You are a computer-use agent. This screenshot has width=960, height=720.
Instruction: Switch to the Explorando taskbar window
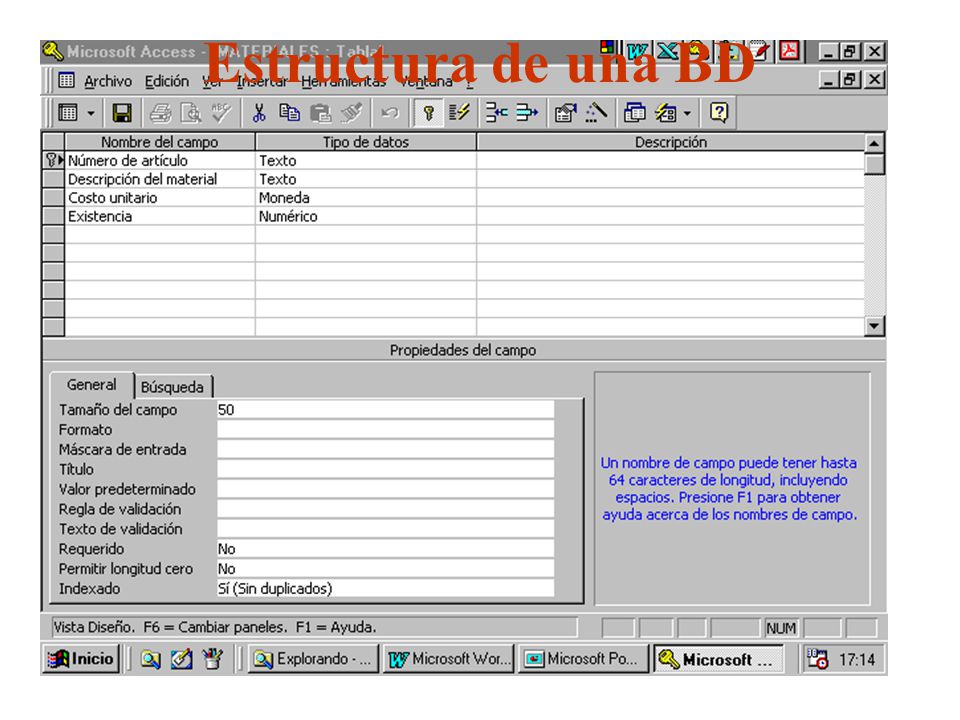(x=313, y=659)
